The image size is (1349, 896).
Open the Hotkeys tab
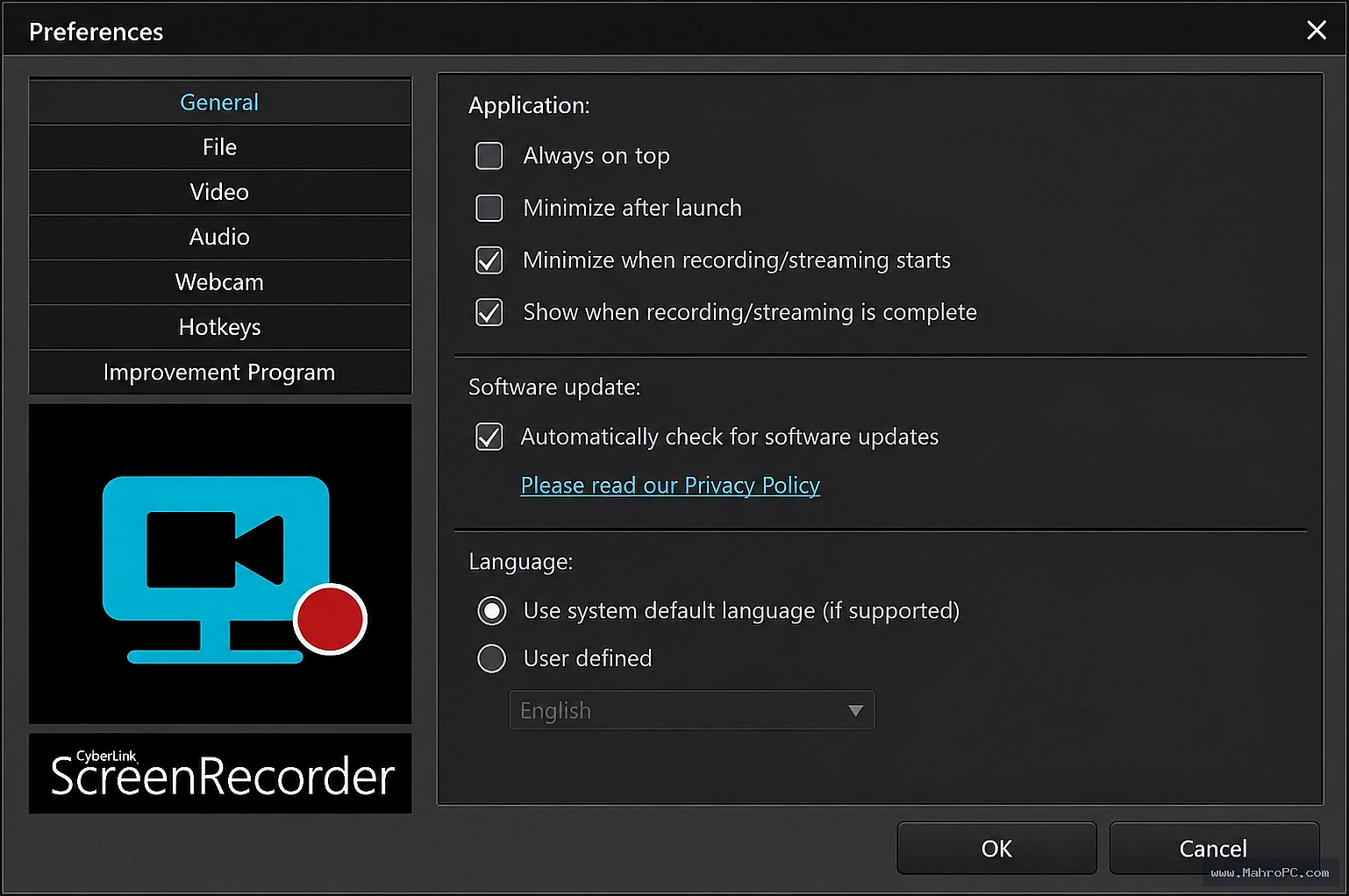(x=219, y=327)
